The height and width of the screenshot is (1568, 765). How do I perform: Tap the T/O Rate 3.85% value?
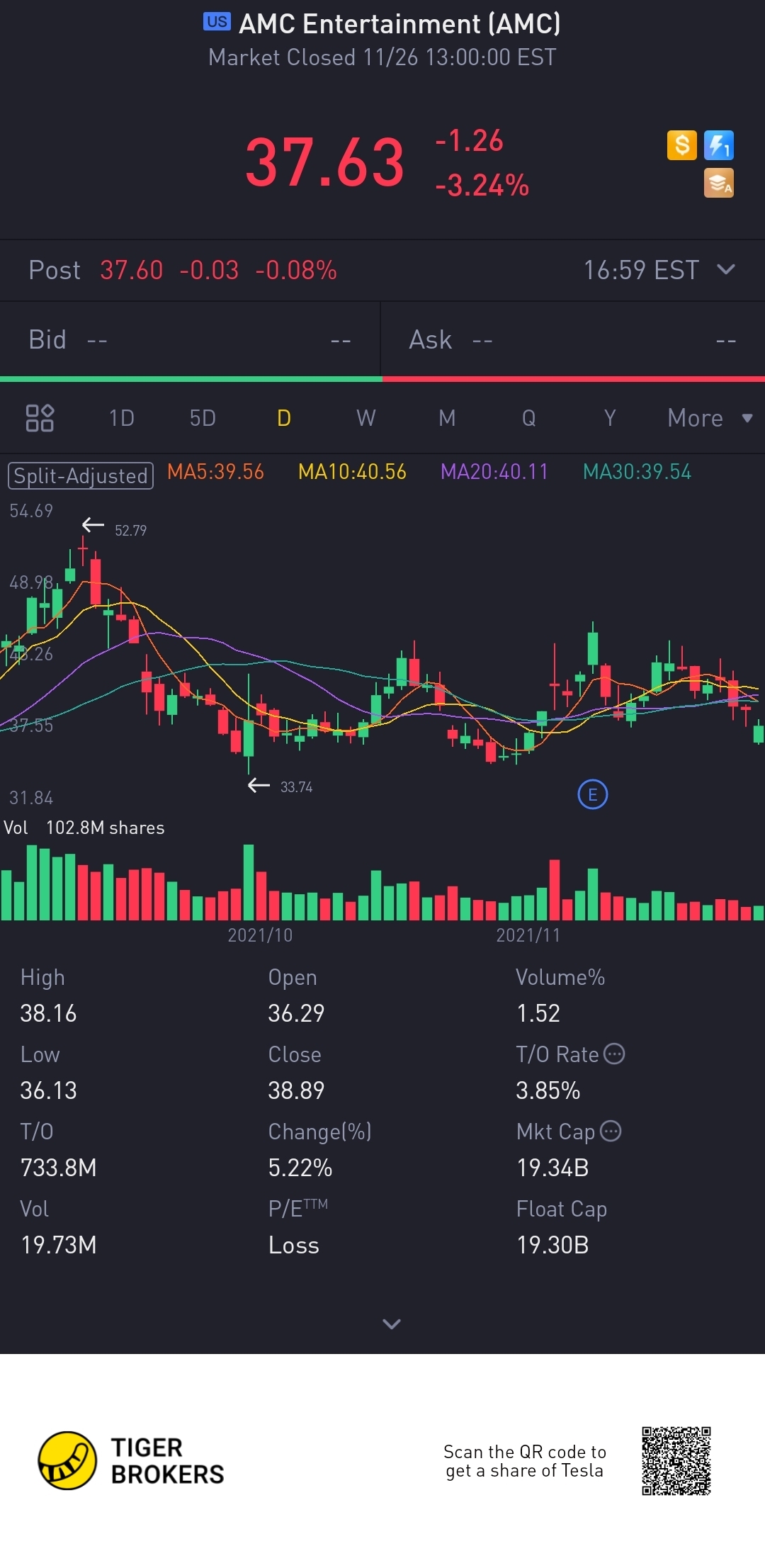548,1090
